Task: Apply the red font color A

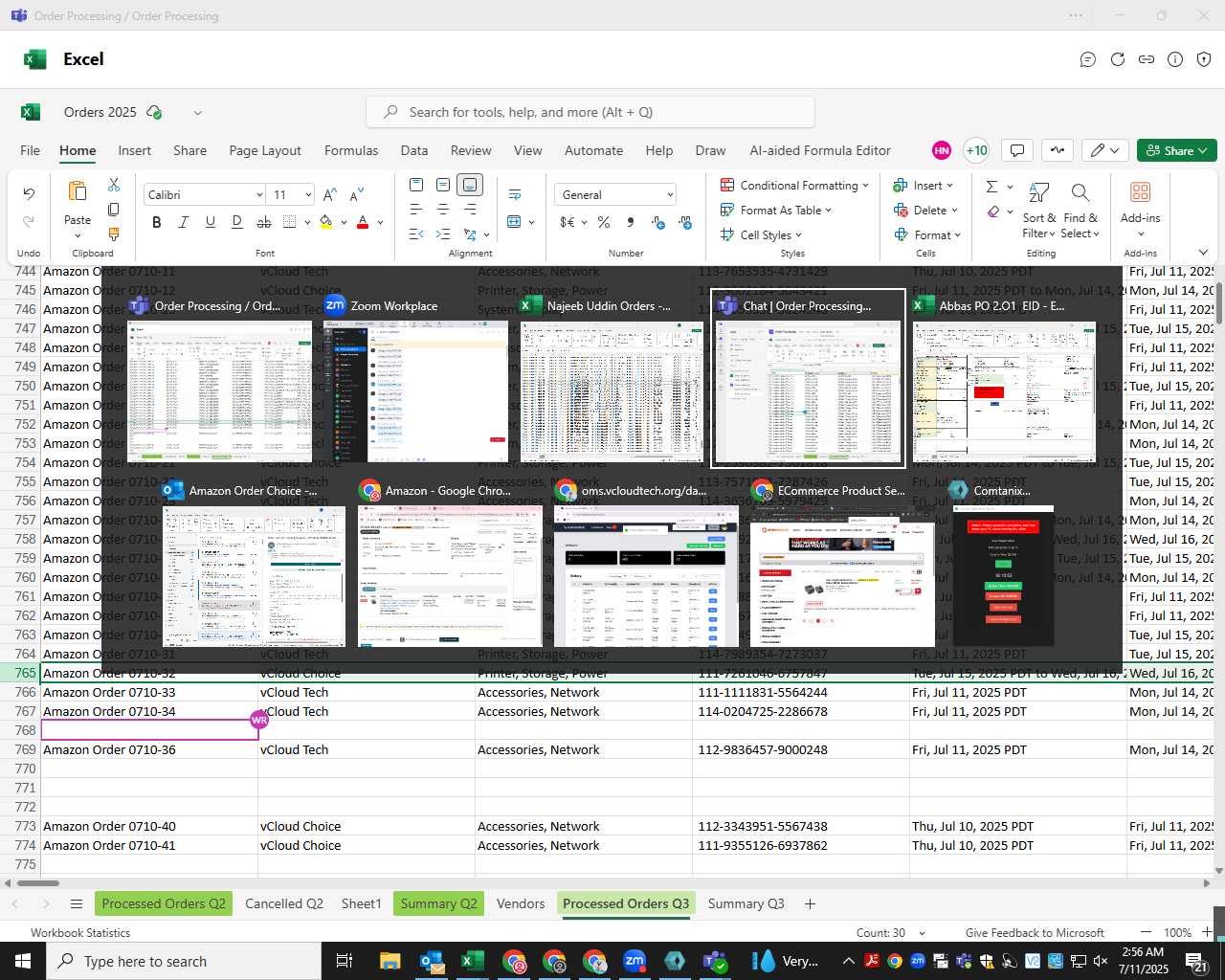Action: pyautogui.click(x=363, y=222)
